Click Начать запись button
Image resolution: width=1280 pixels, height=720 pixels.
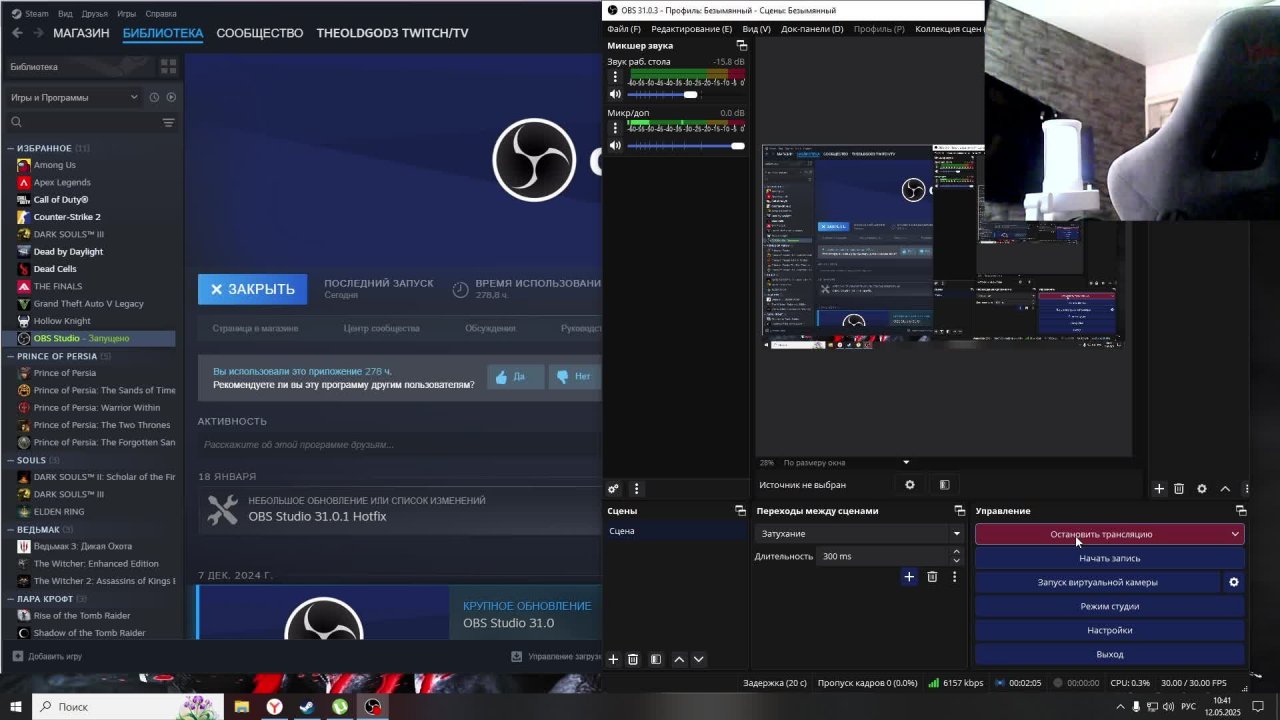pos(1110,558)
